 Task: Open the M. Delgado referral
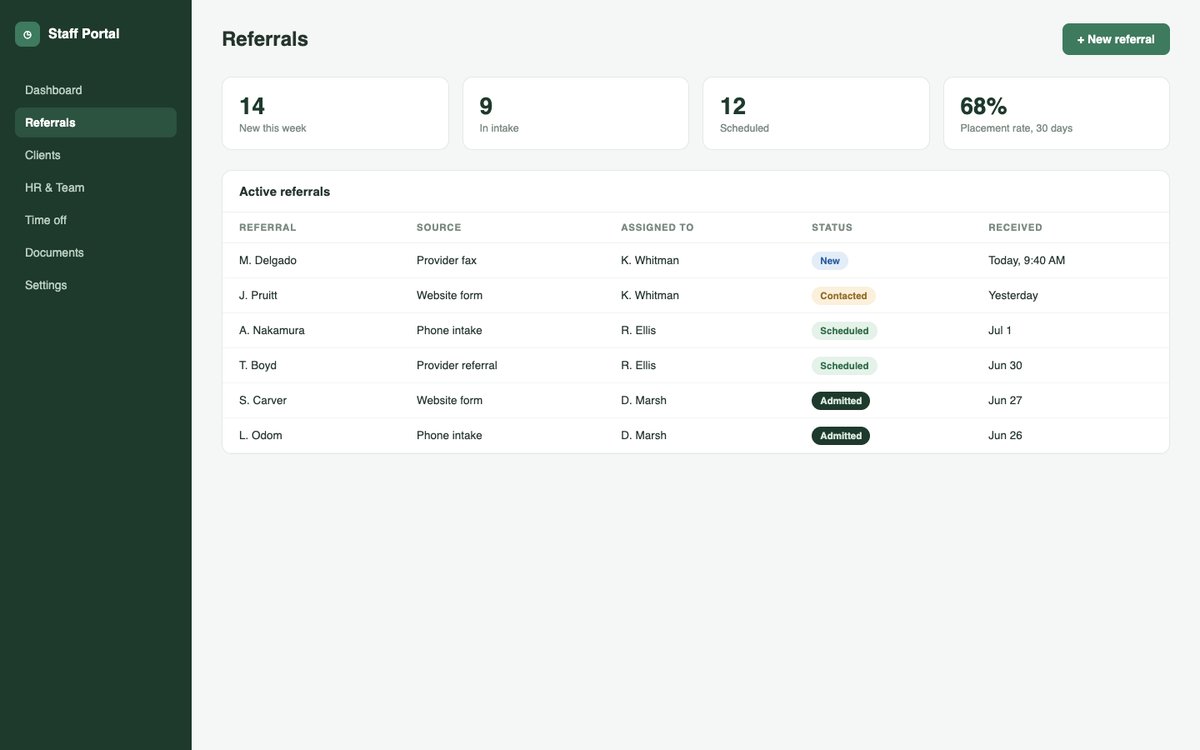coord(696,260)
